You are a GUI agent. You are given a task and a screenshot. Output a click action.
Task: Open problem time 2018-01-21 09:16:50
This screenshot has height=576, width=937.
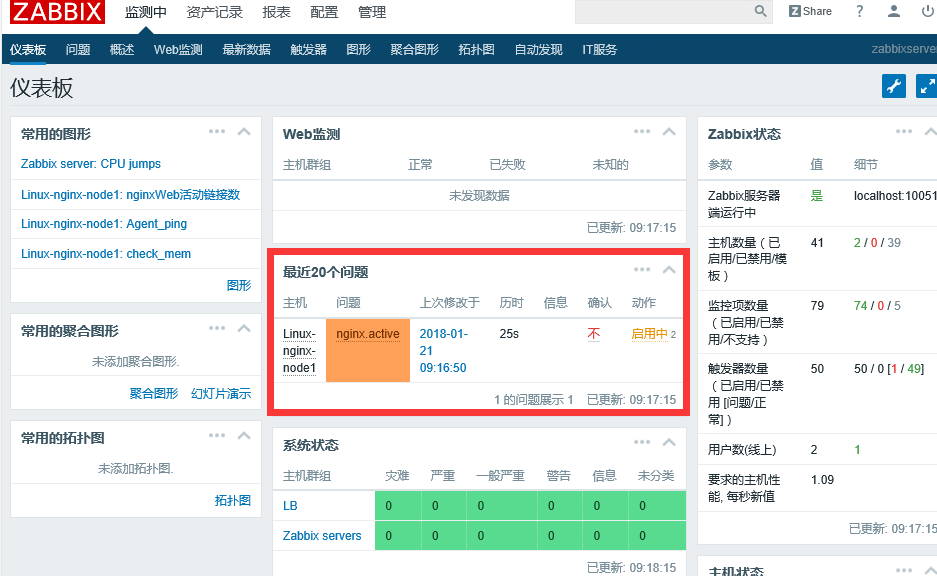443,351
